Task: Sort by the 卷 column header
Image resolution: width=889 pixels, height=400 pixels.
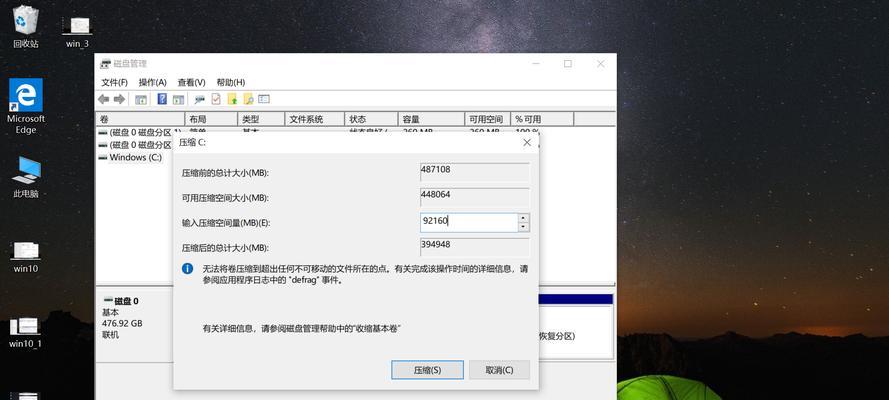Action: tap(141, 119)
